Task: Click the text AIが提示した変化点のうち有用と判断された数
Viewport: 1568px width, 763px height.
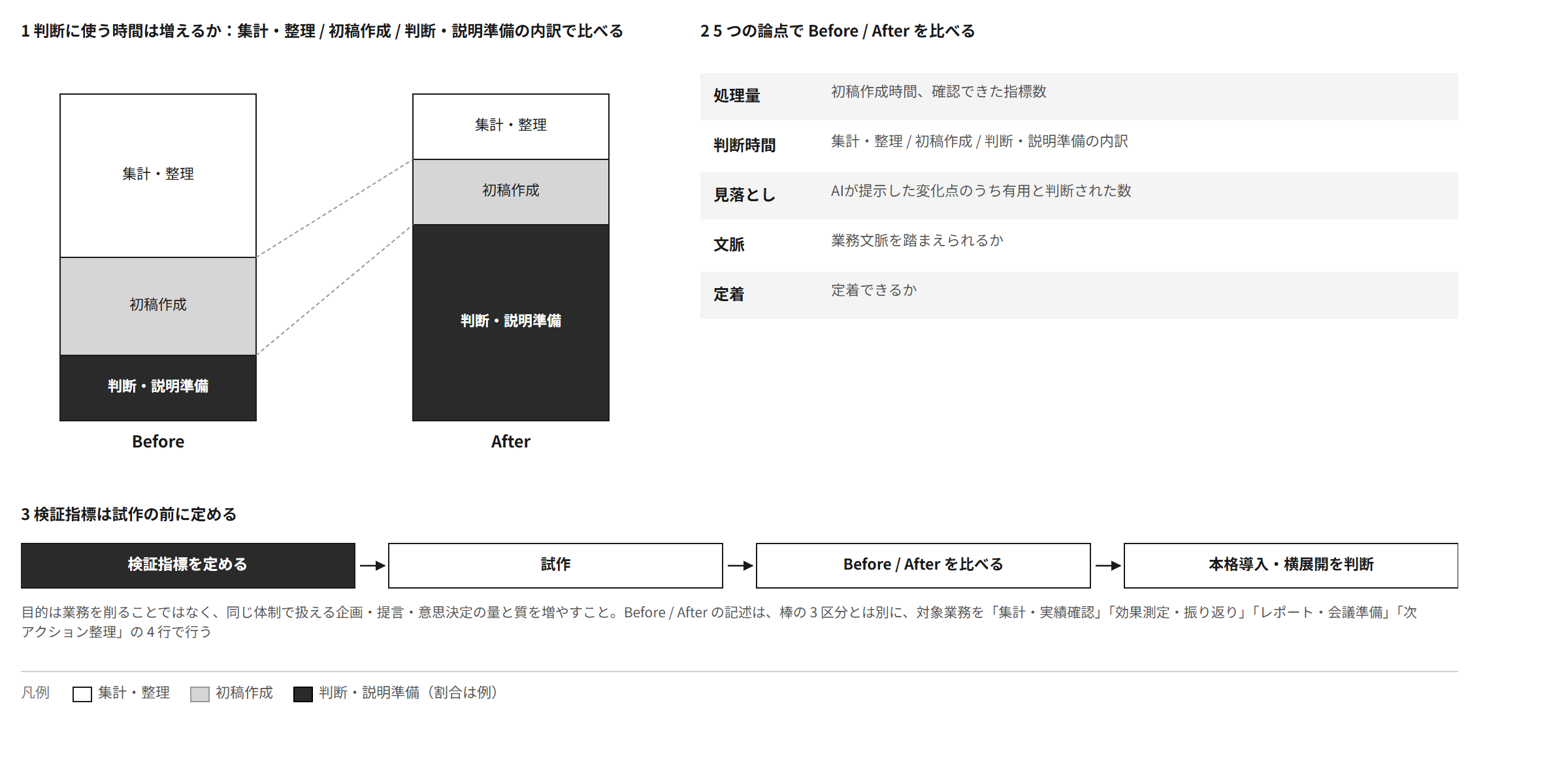Action: pyautogui.click(x=981, y=191)
